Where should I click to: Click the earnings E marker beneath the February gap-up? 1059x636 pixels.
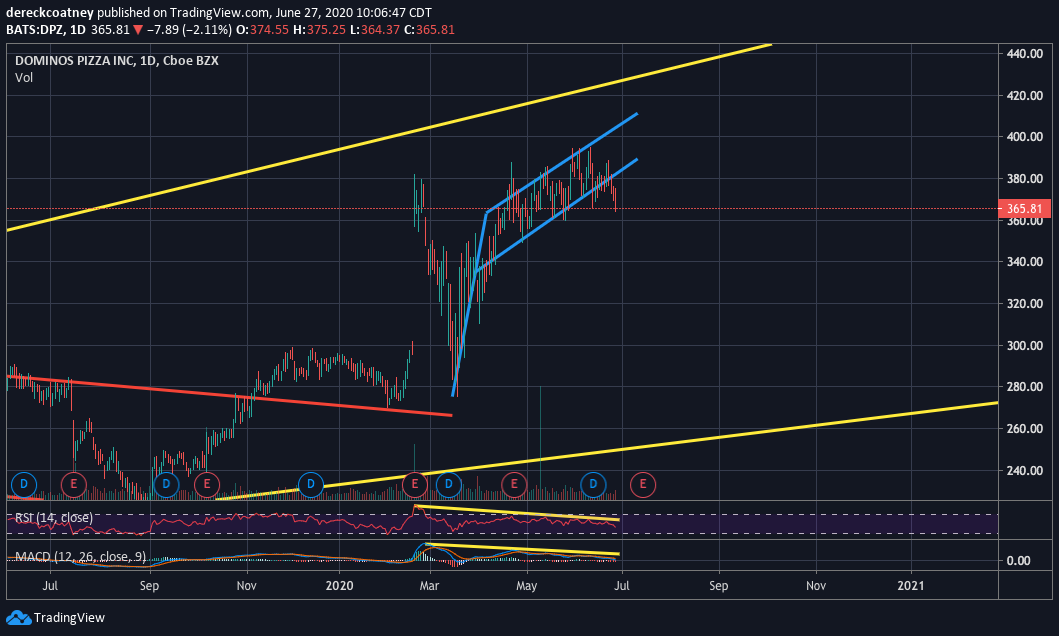coord(415,484)
